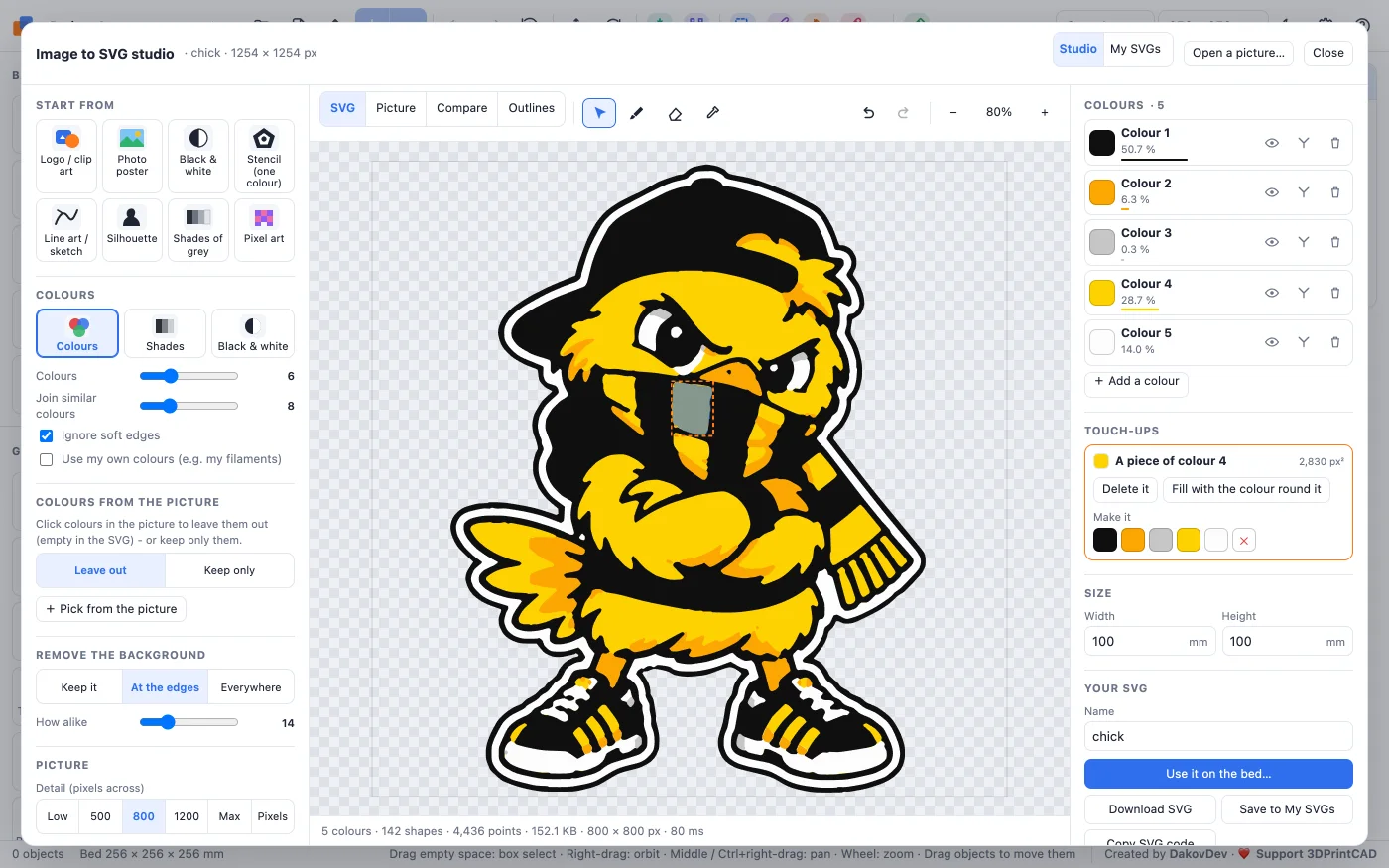Set background removal to Everywhere
The height and width of the screenshot is (868, 1389).
pyautogui.click(x=251, y=687)
